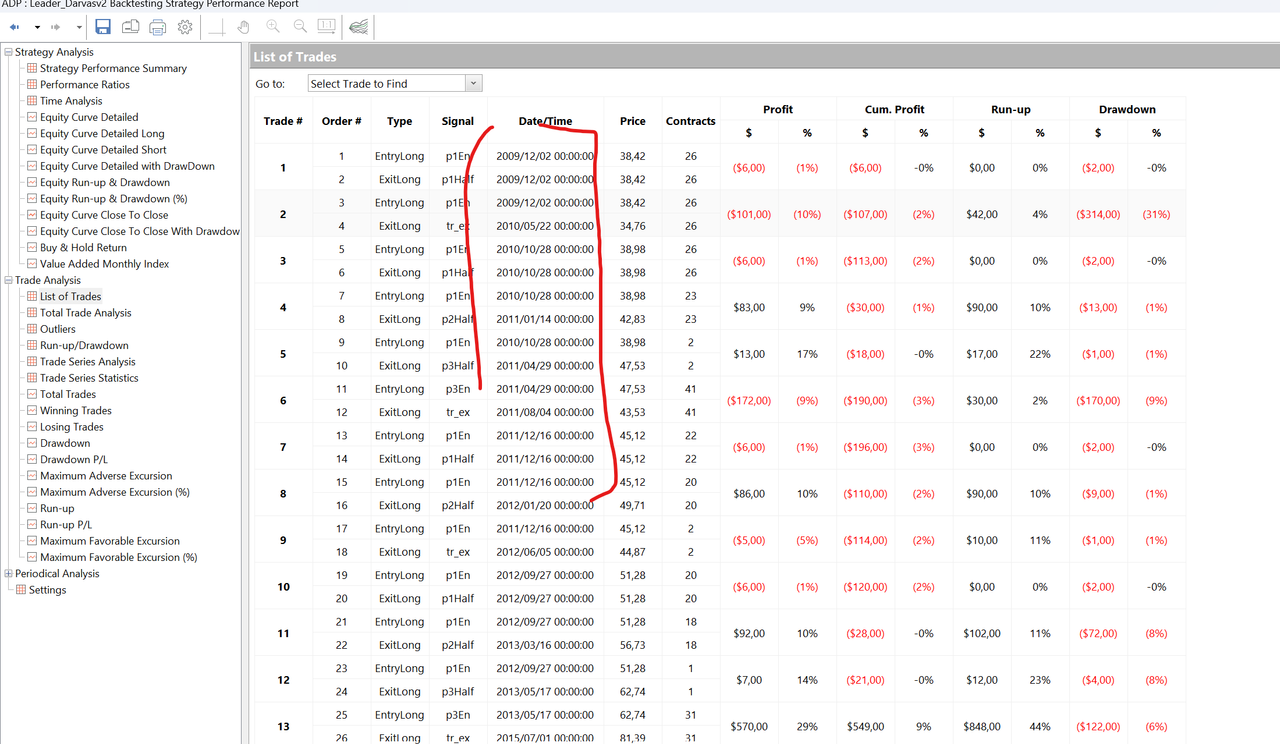Open Maximum Adverse Excursion report

tap(106, 476)
